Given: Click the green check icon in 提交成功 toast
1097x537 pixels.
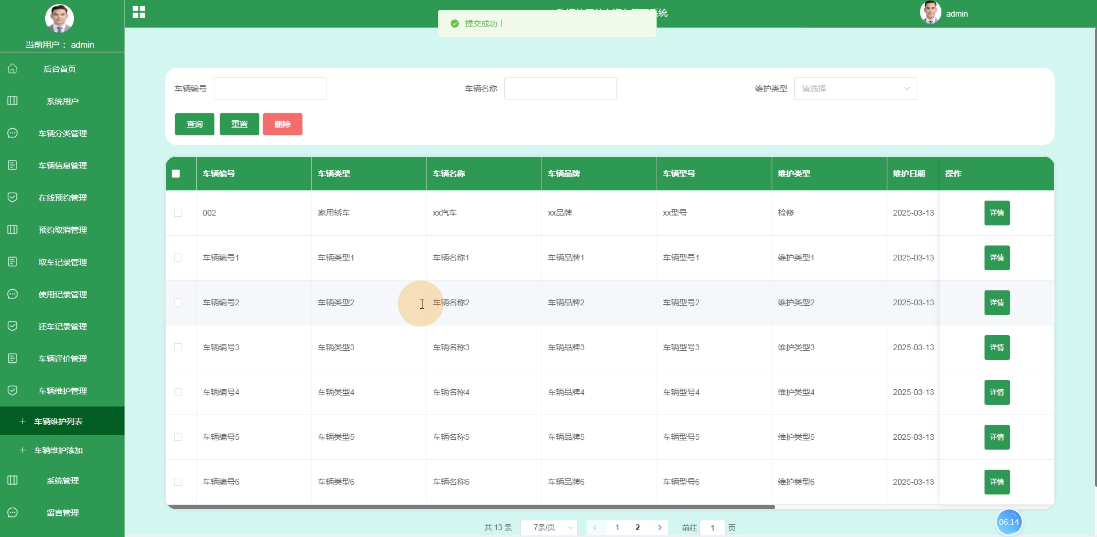Looking at the screenshot, I should coord(455,24).
